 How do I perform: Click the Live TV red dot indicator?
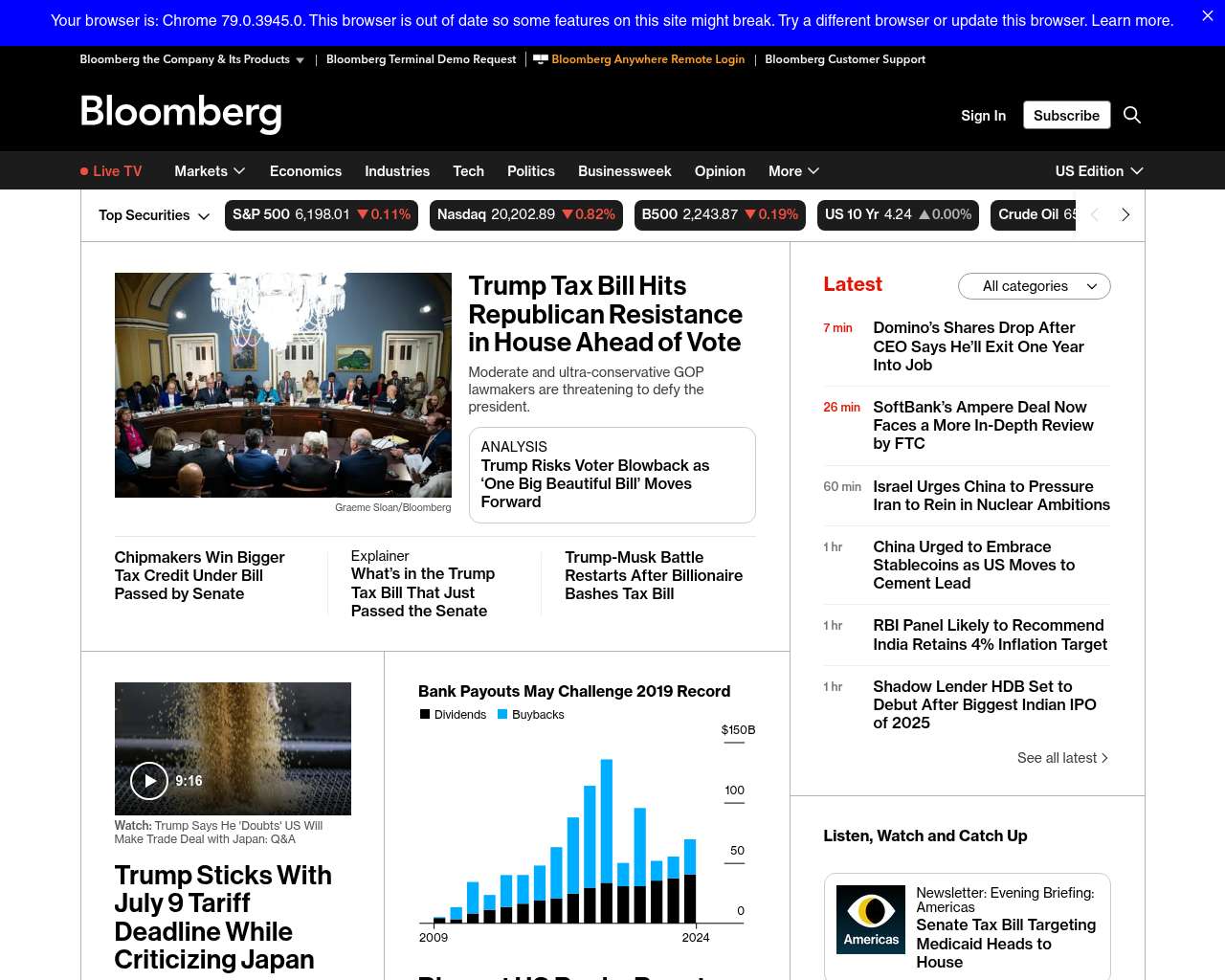coord(84,171)
